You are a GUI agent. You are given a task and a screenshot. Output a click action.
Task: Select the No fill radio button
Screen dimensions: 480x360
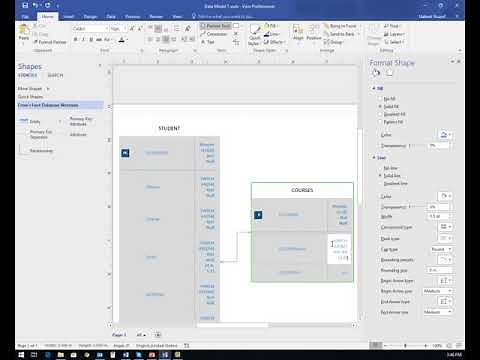pos(380,99)
